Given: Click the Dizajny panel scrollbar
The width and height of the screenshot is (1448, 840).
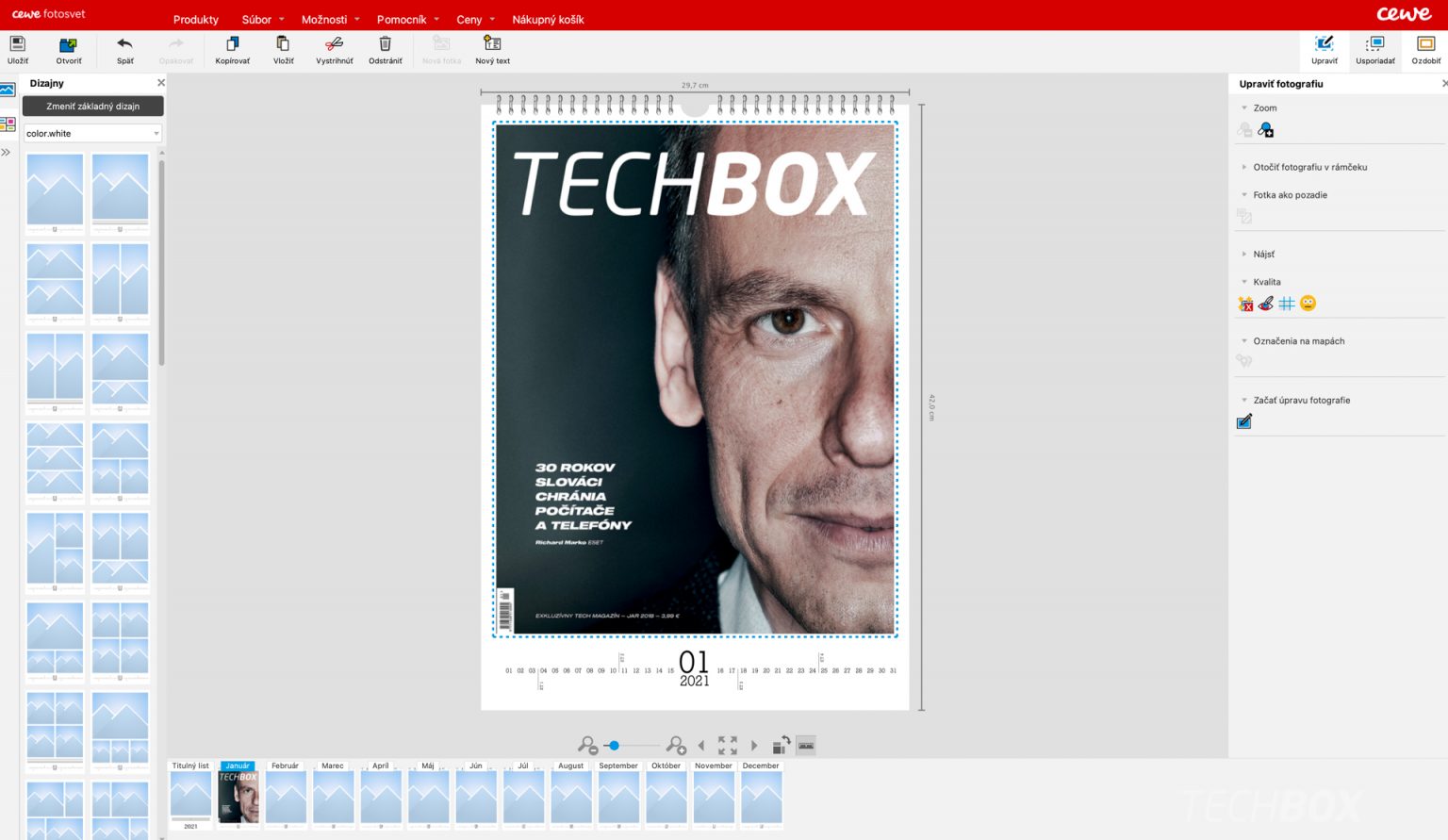Looking at the screenshot, I should click(x=161, y=262).
